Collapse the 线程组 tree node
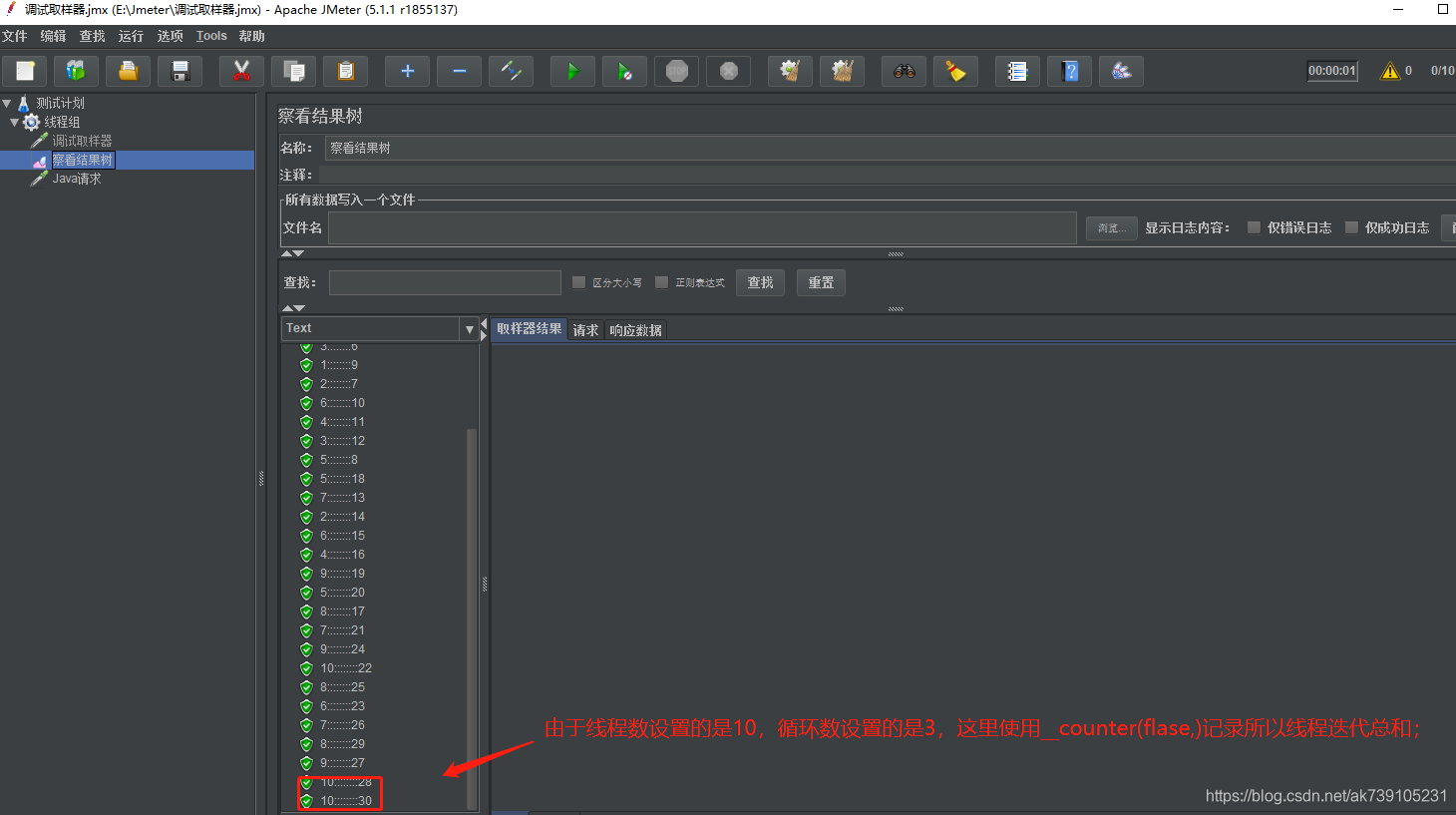The width and height of the screenshot is (1456, 815). click(x=14, y=122)
